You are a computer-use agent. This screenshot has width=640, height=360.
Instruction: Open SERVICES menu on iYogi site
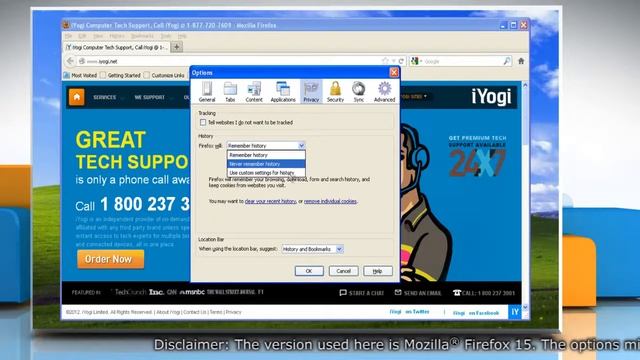click(104, 98)
